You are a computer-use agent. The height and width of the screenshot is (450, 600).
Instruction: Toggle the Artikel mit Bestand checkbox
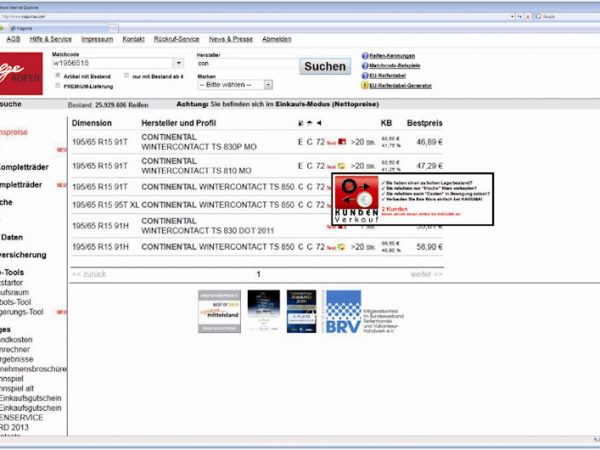(x=58, y=75)
